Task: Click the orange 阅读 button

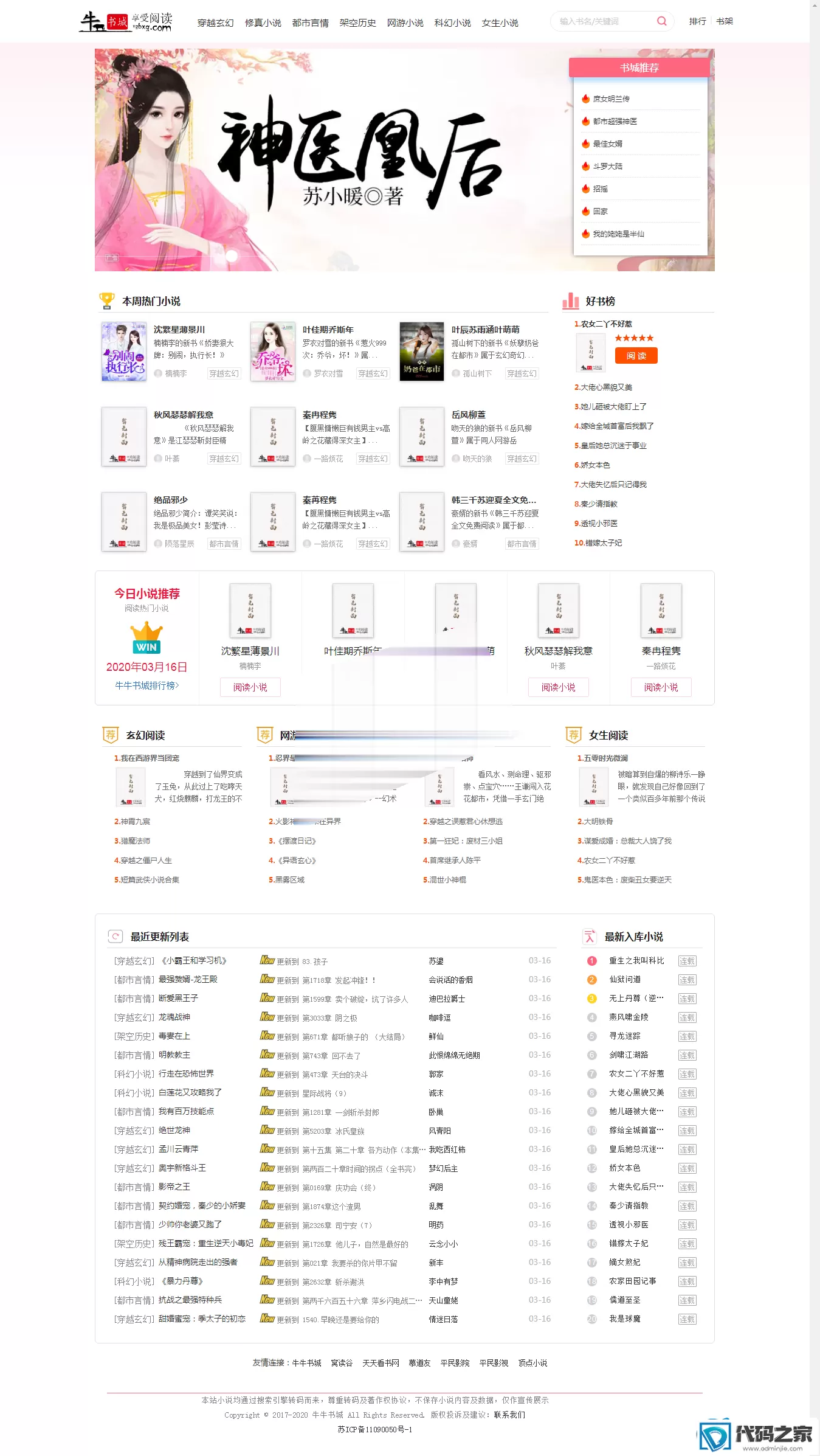Action: tap(636, 356)
